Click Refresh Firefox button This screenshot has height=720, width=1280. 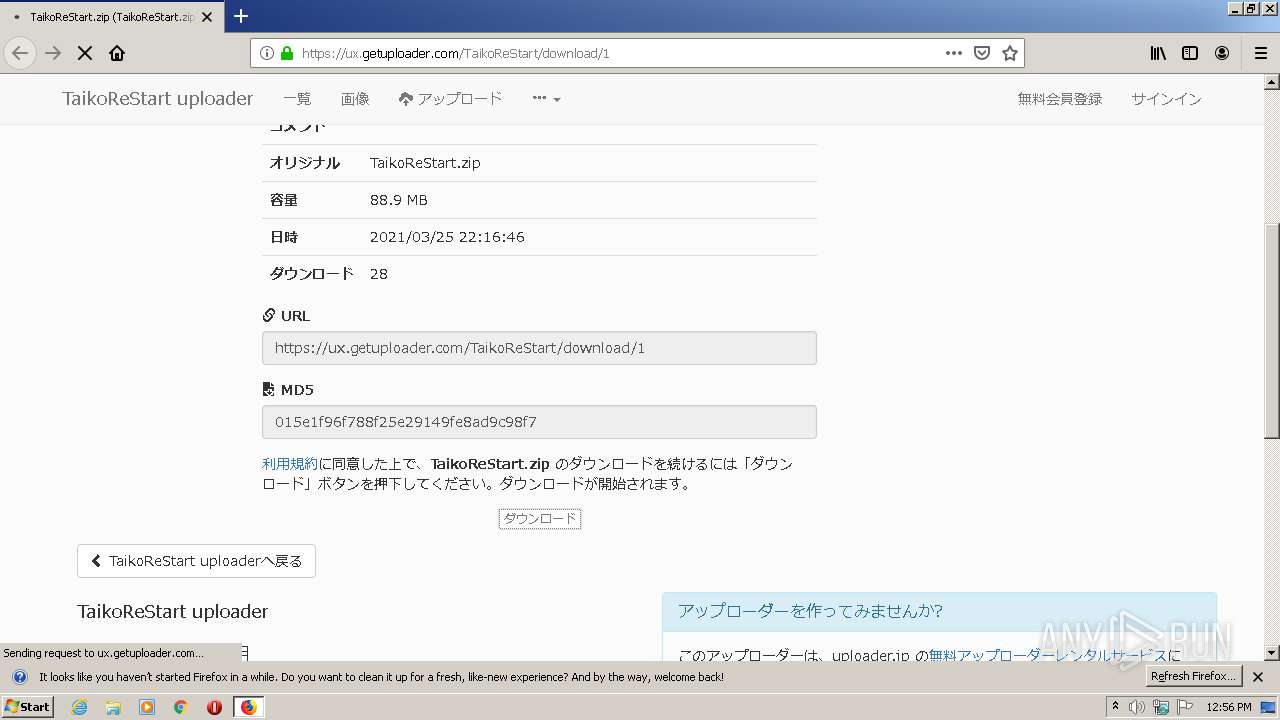tap(1194, 677)
